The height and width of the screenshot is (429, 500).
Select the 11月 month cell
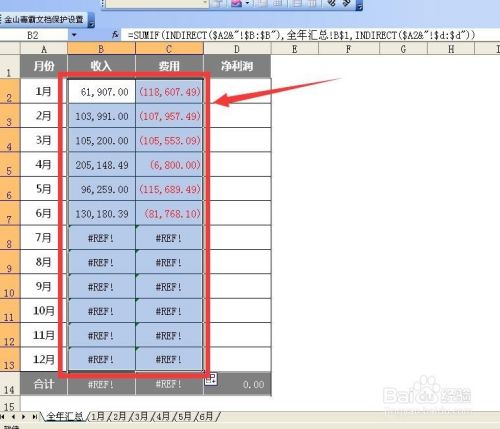tap(44, 335)
